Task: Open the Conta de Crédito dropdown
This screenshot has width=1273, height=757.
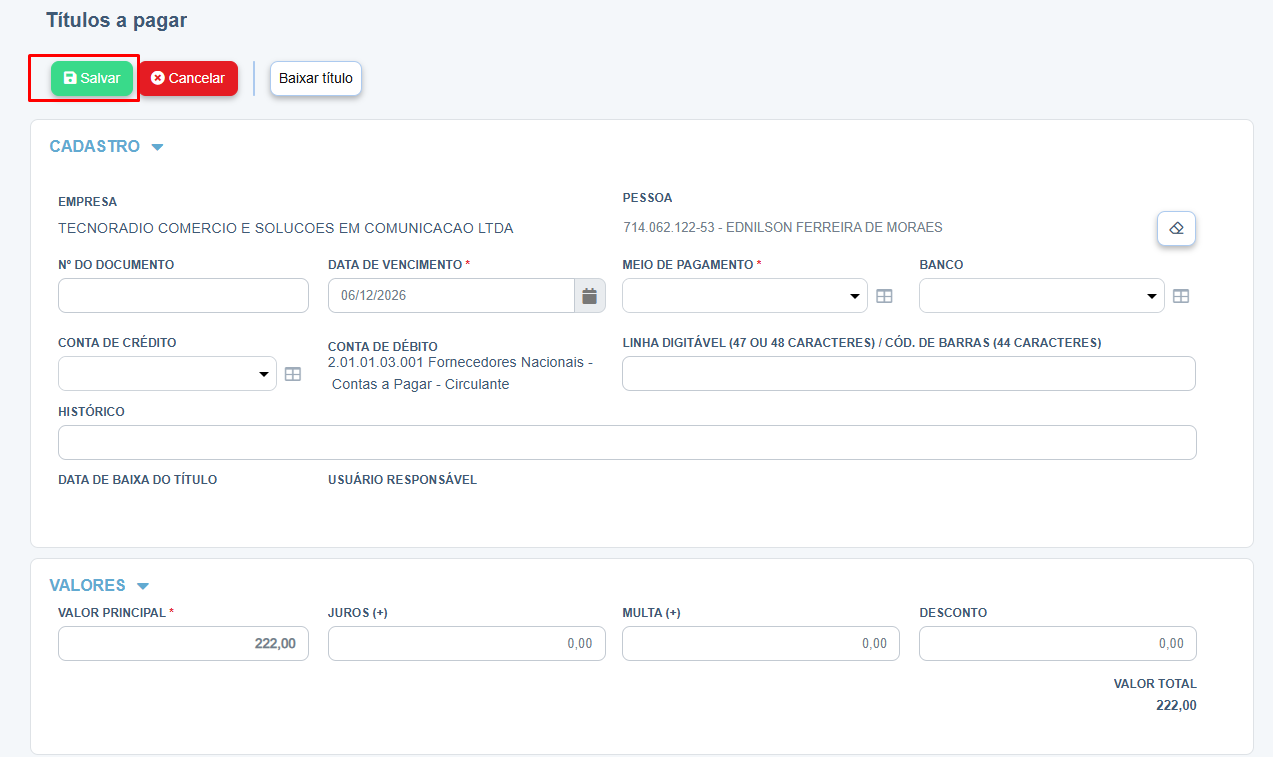Action: (x=167, y=374)
